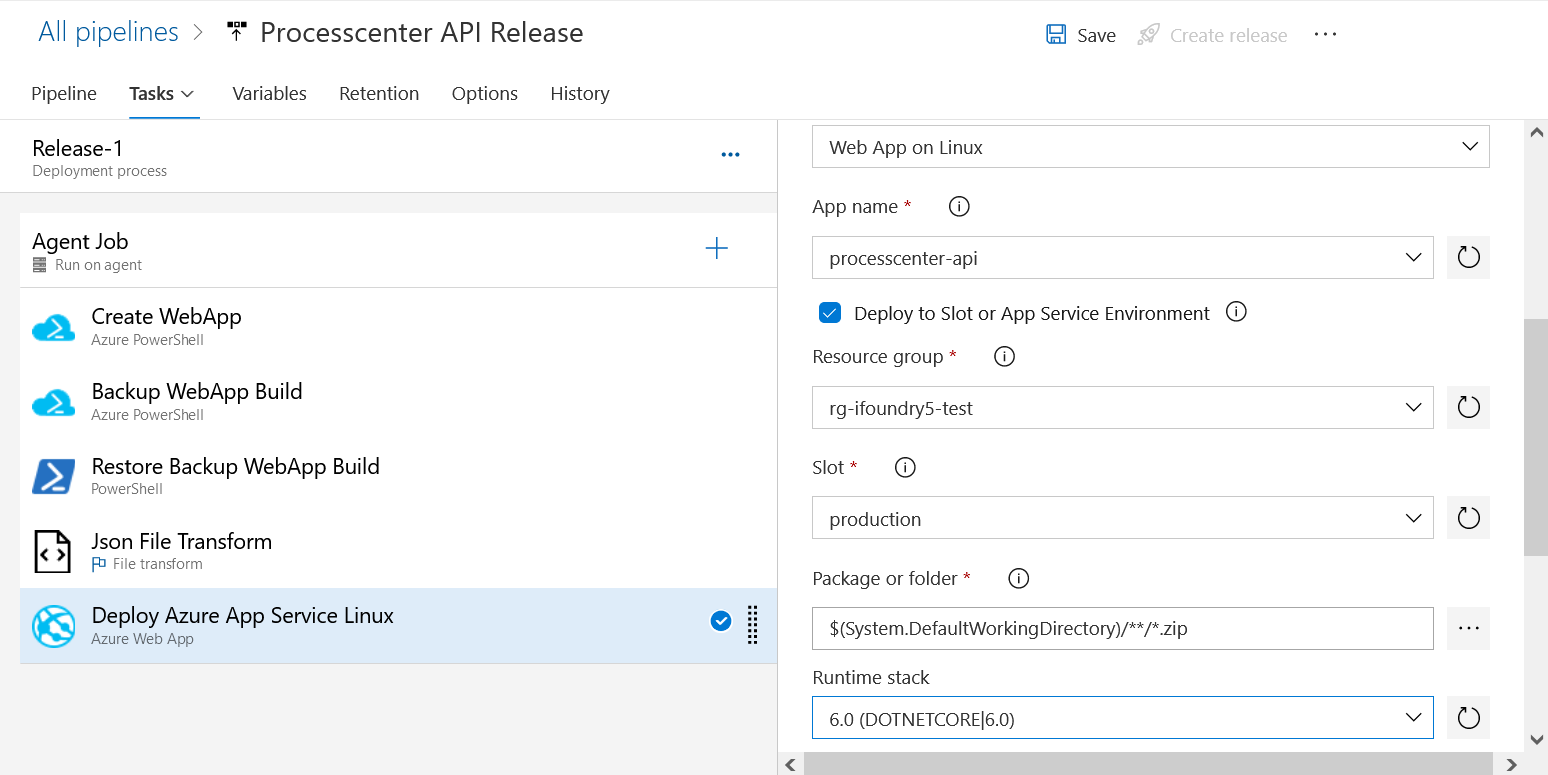1548x775 pixels.
Task: Refresh the Runtime stack list
Action: pyautogui.click(x=1468, y=718)
